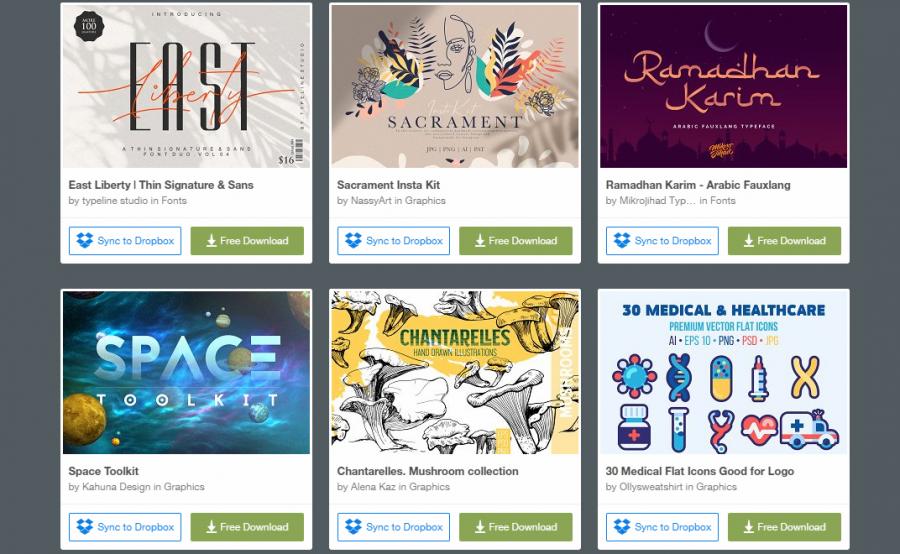
Task: Click Dropbox icon on Space Toolkit card
Action: [85, 526]
